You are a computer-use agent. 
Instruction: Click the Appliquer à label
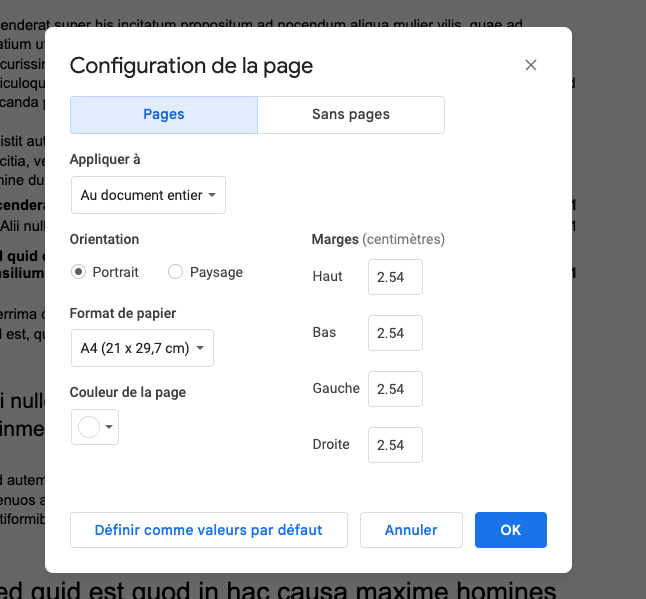tap(105, 159)
